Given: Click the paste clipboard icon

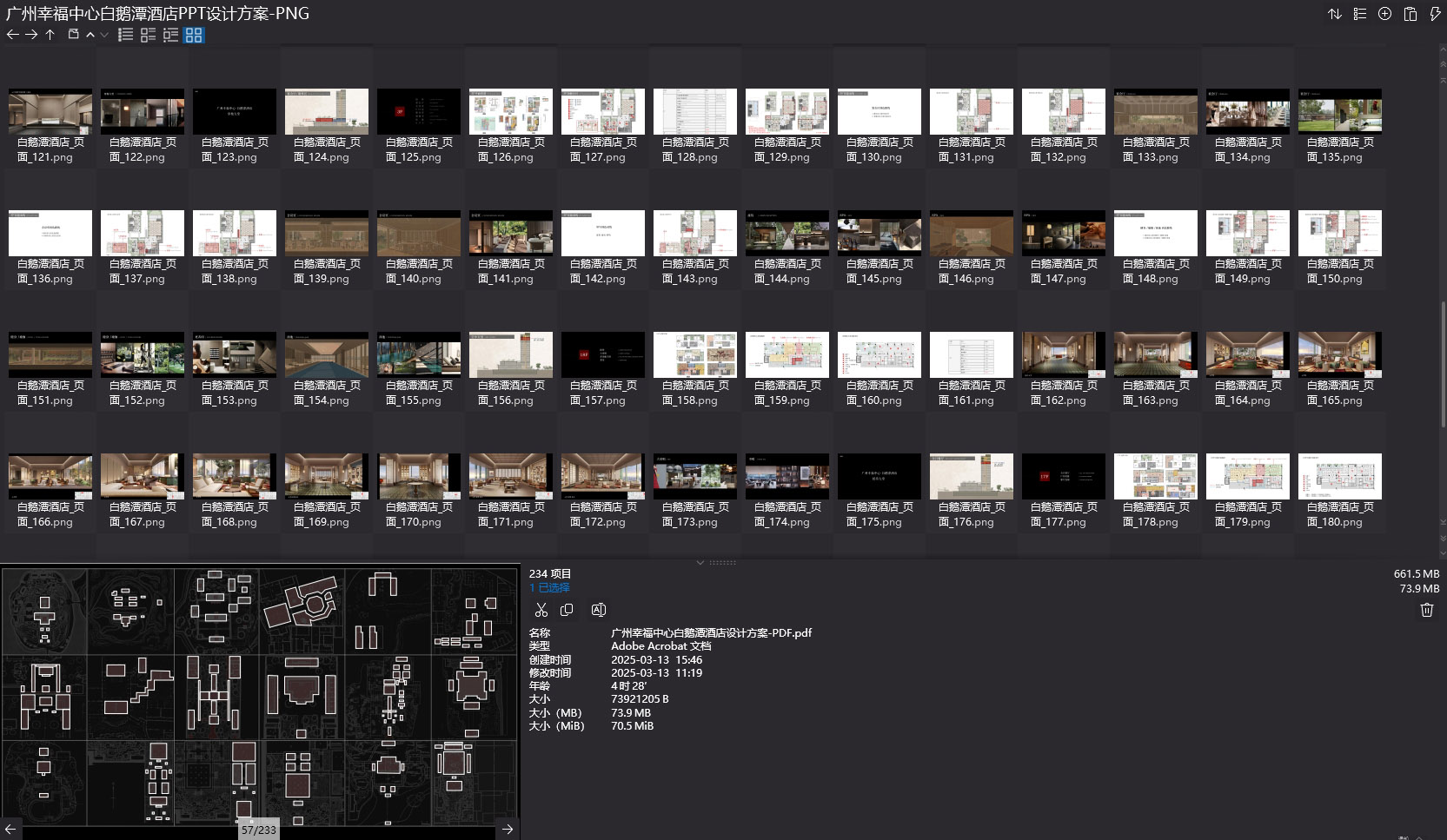Looking at the screenshot, I should click(1410, 14).
